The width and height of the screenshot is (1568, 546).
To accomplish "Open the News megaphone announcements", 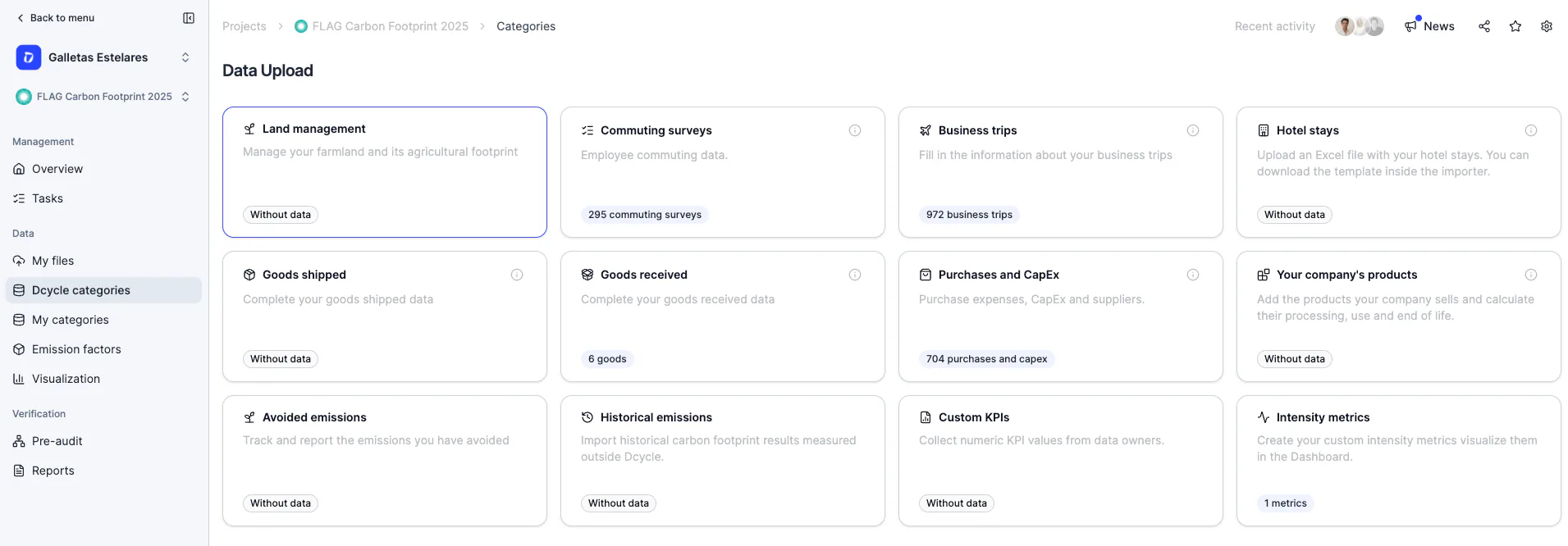I will [1429, 26].
